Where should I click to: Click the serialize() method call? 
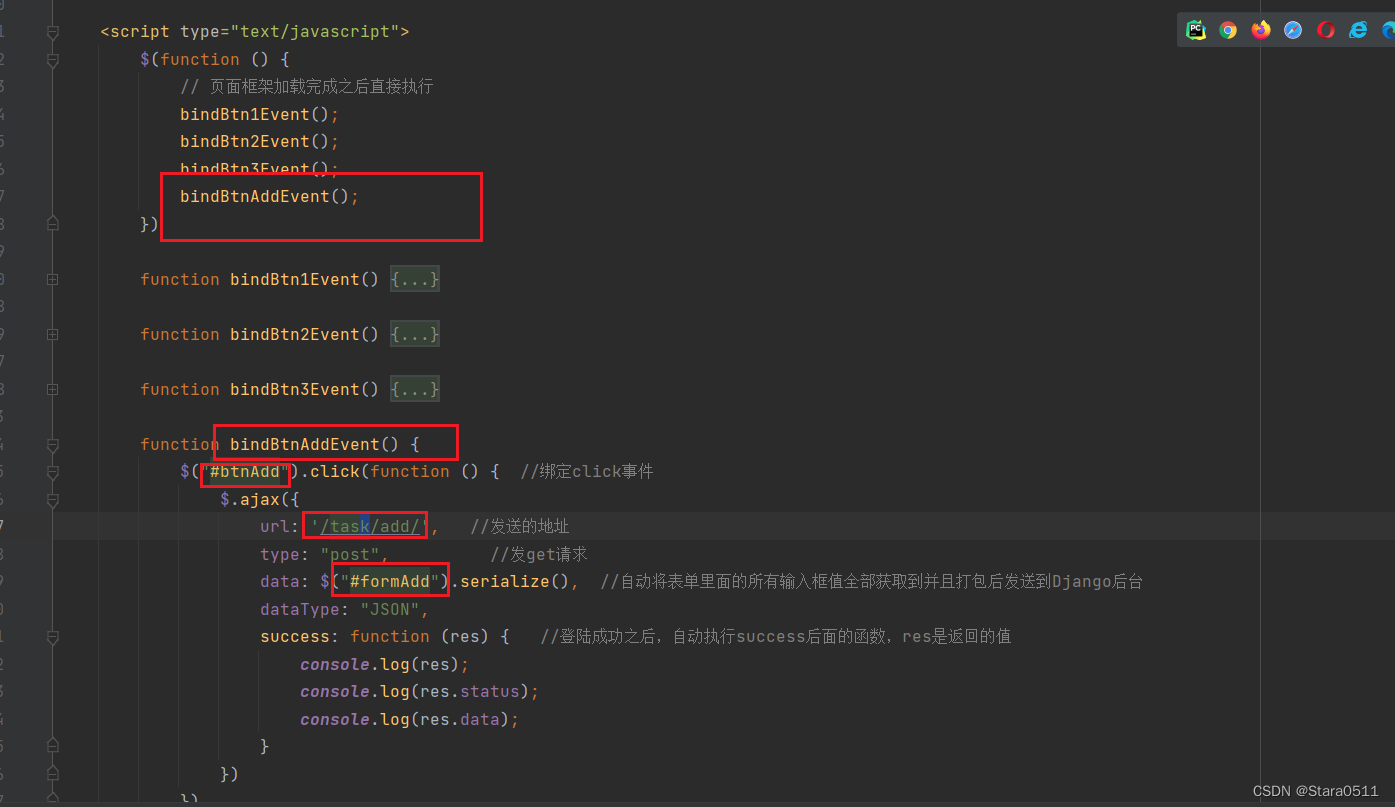click(x=514, y=582)
